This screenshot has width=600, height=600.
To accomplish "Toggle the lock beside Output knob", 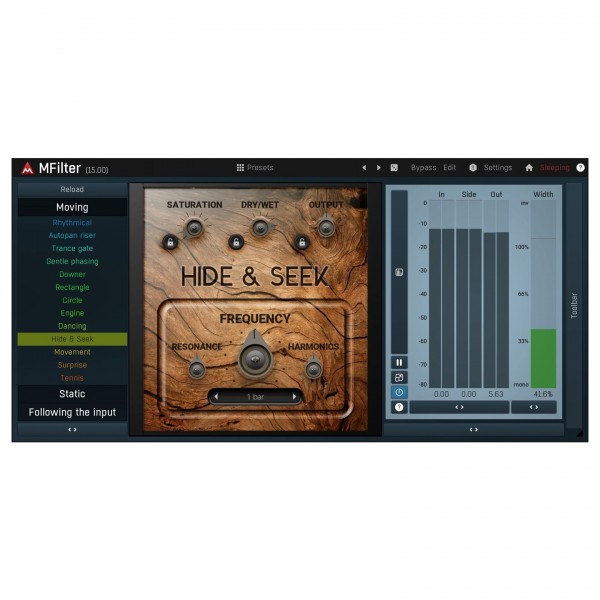I will [302, 242].
